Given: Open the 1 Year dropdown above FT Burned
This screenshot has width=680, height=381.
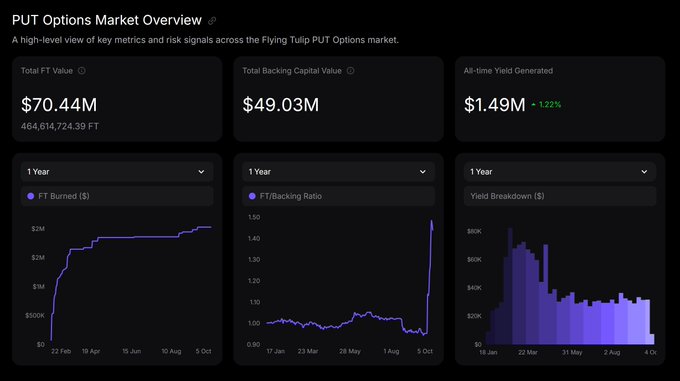Looking at the screenshot, I should 117,172.
